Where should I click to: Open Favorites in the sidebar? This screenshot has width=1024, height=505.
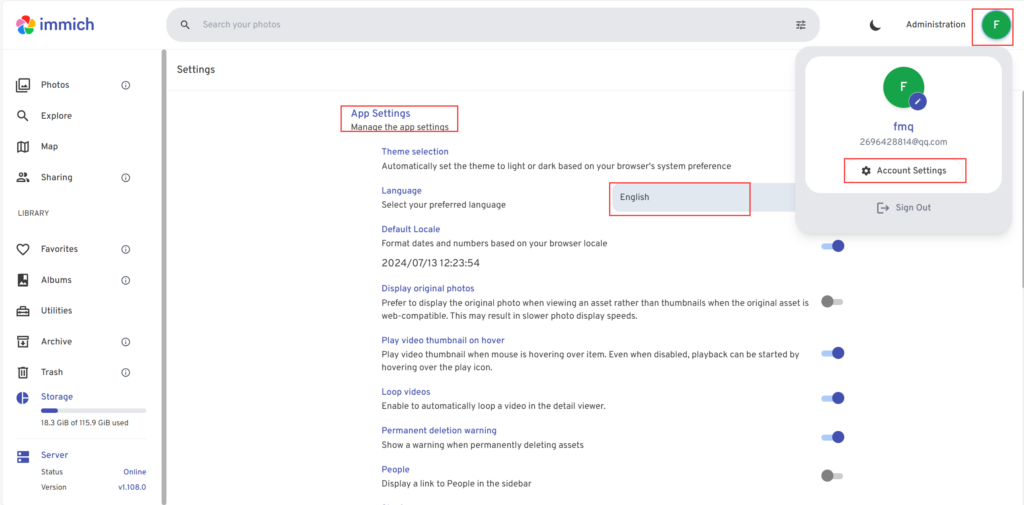[59, 249]
